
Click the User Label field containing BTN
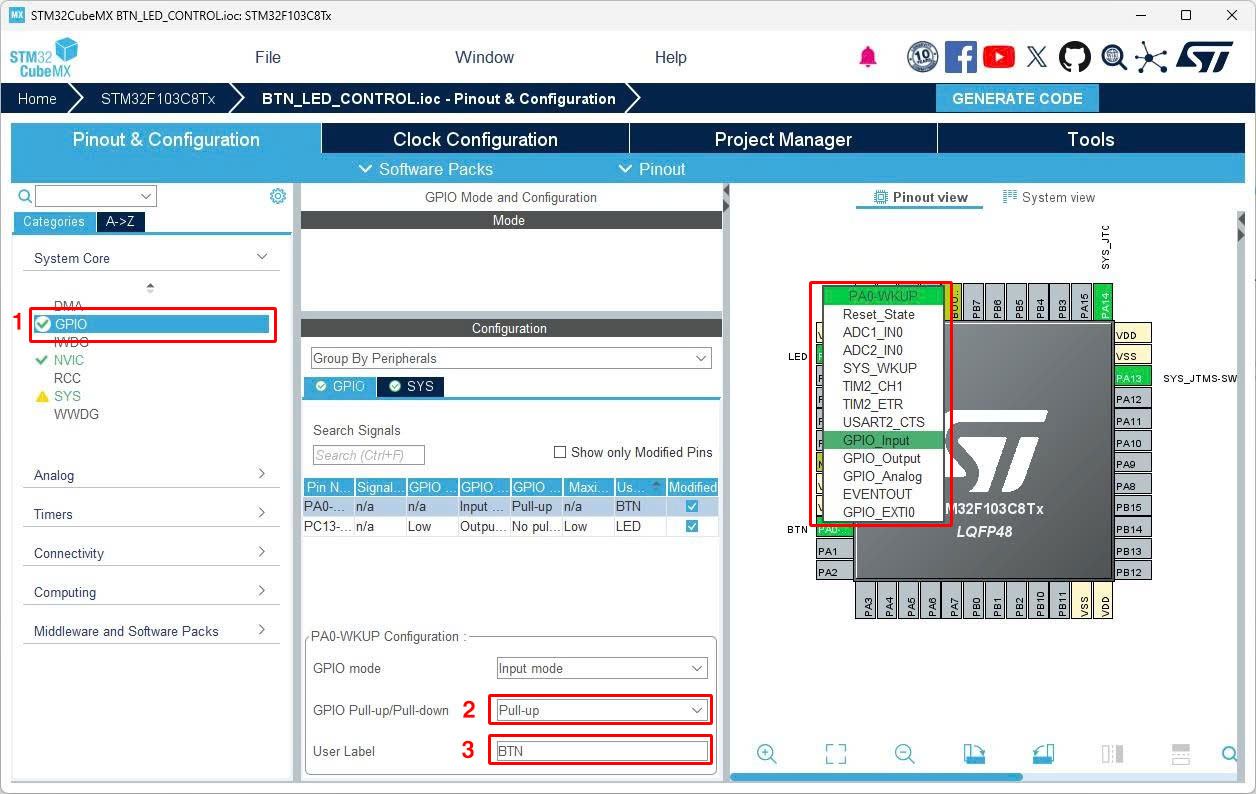[x=600, y=751]
